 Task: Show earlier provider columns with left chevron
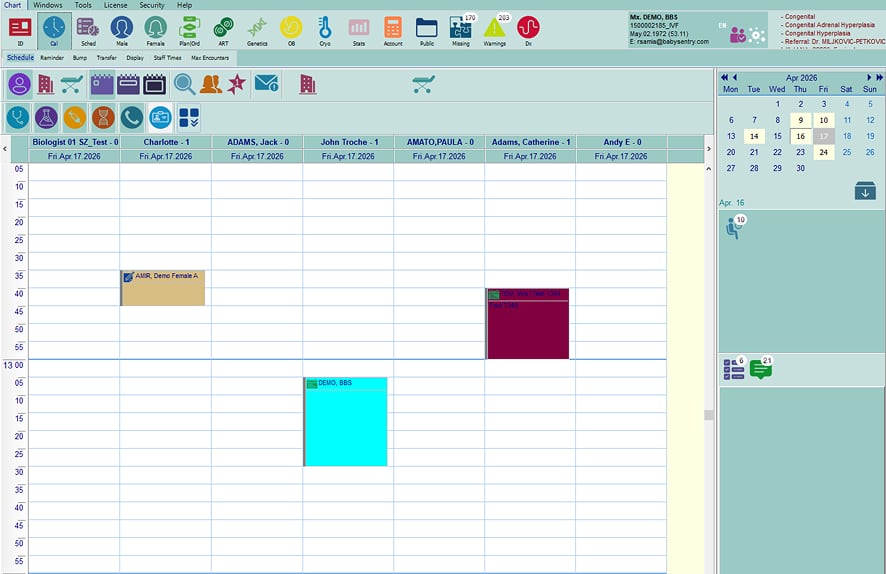[5, 149]
